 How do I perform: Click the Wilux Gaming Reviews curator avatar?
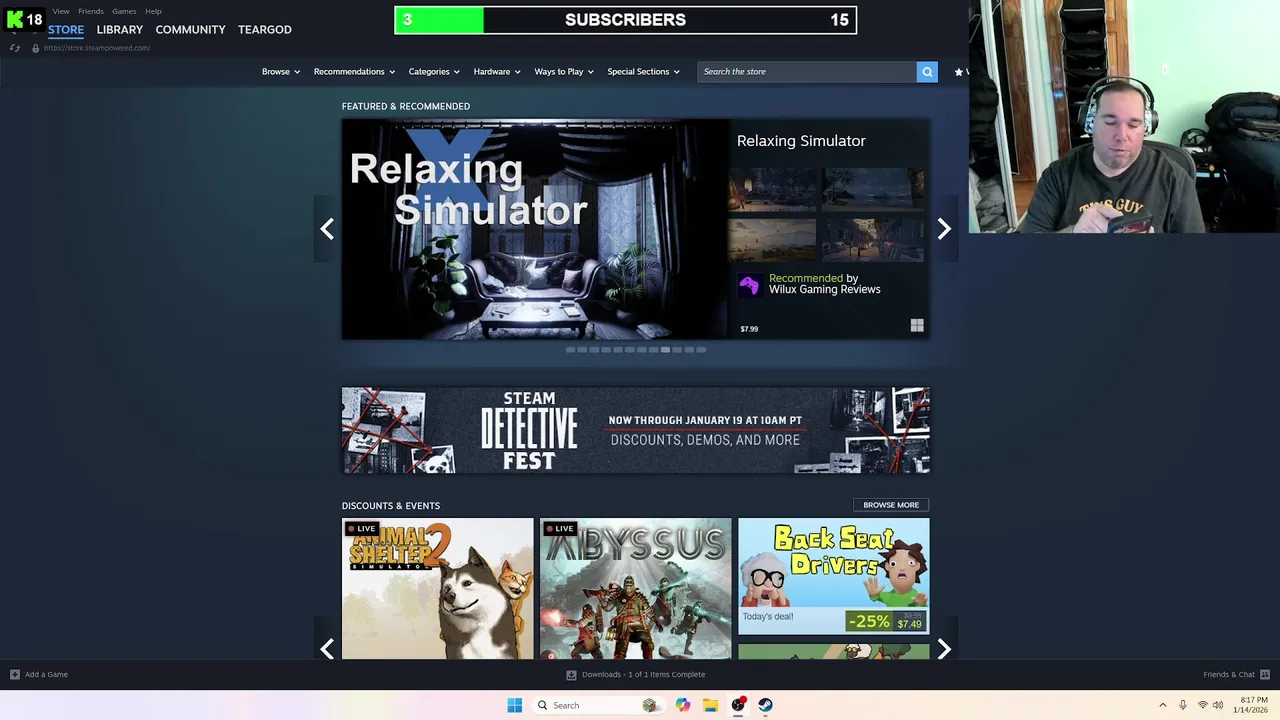pos(749,285)
